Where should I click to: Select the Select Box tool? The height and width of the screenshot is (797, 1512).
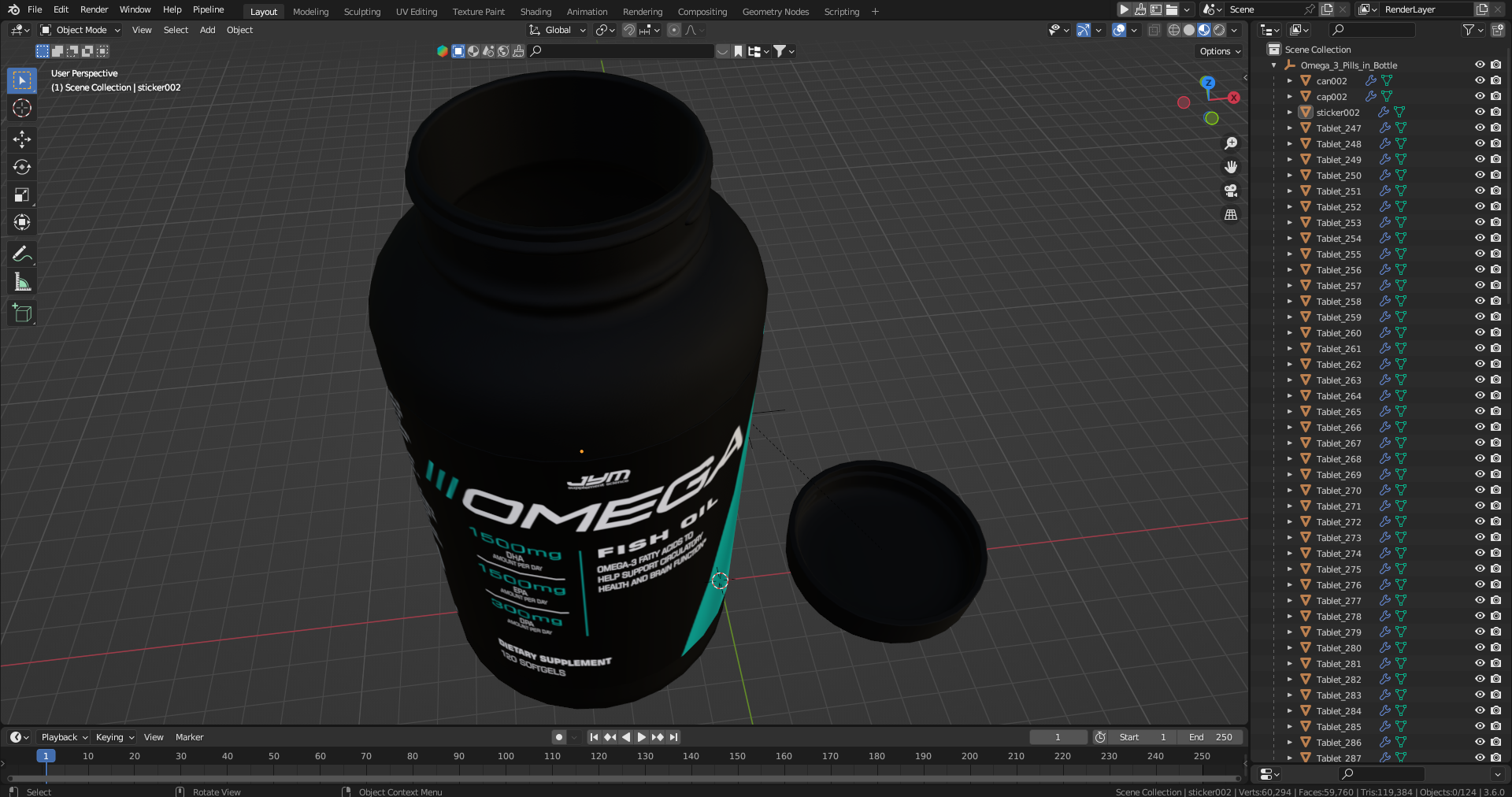22,80
